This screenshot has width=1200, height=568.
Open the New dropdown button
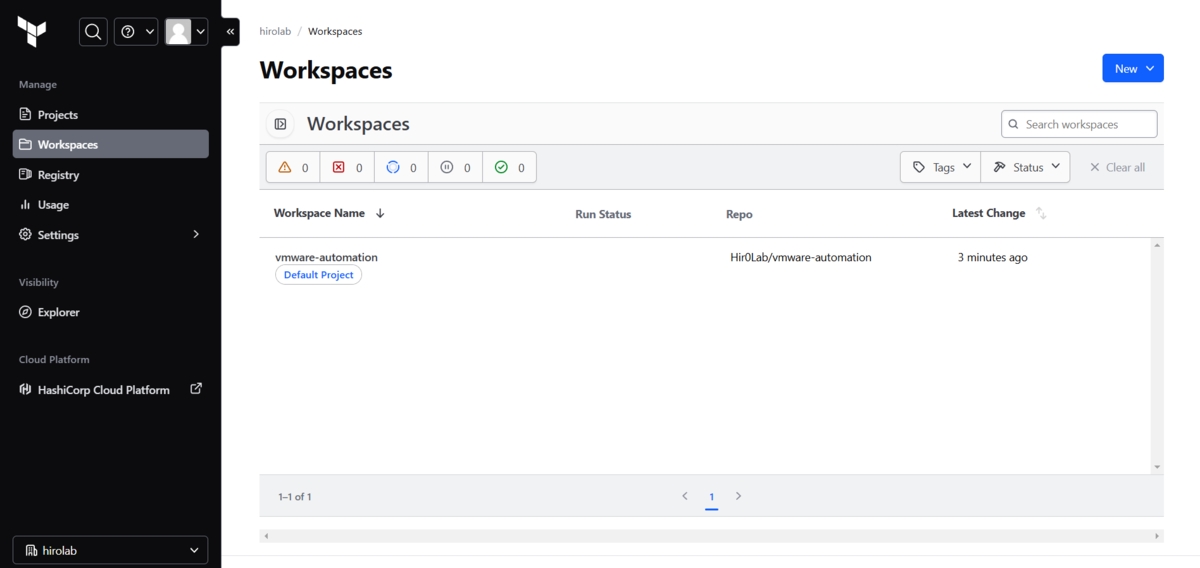1133,68
